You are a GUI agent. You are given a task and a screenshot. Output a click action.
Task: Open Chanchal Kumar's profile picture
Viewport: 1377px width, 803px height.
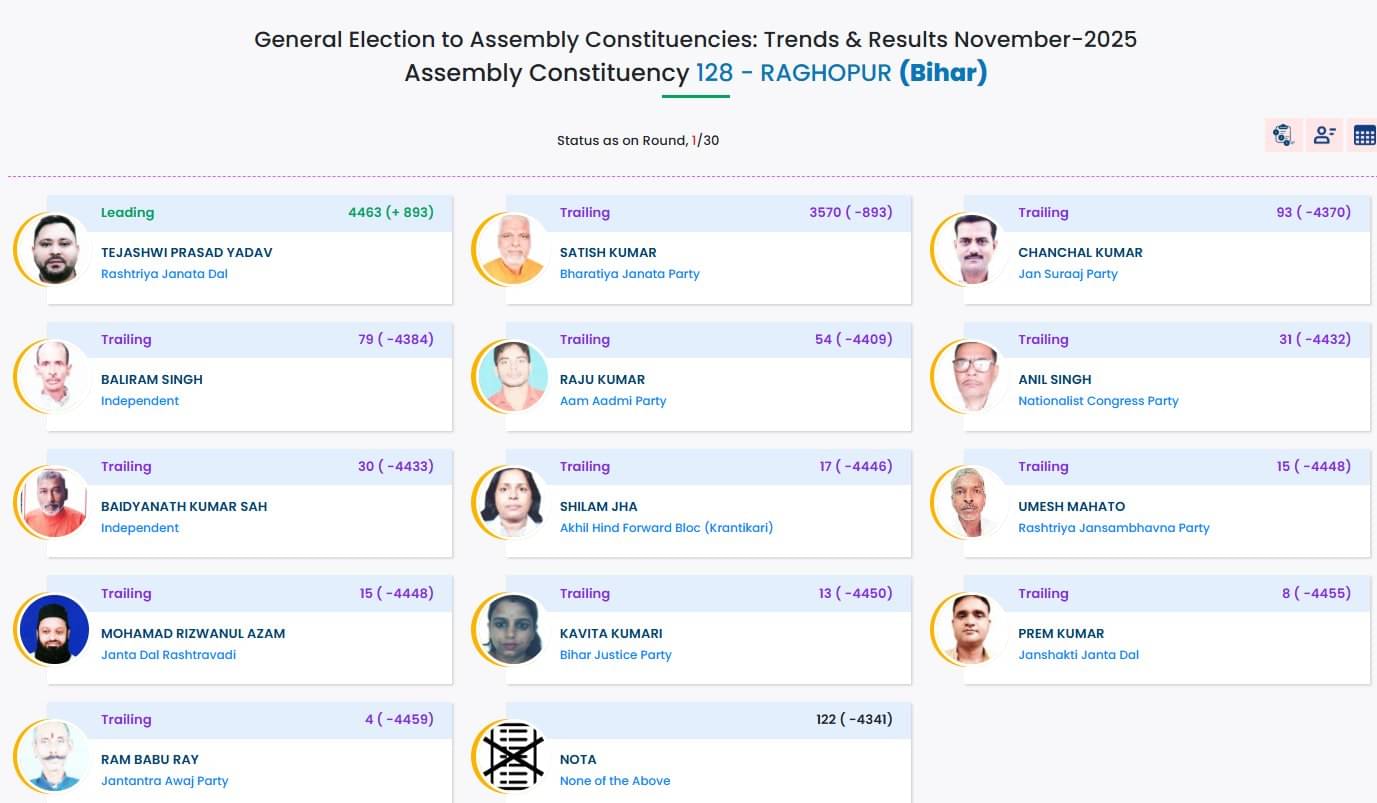(972, 249)
